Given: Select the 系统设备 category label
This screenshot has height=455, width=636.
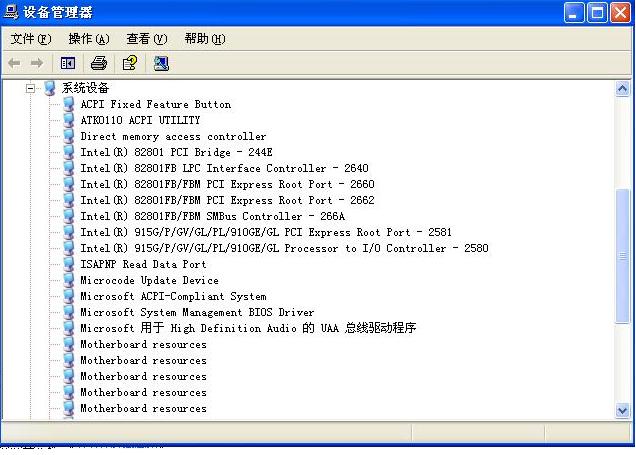Looking at the screenshot, I should pos(85,88).
